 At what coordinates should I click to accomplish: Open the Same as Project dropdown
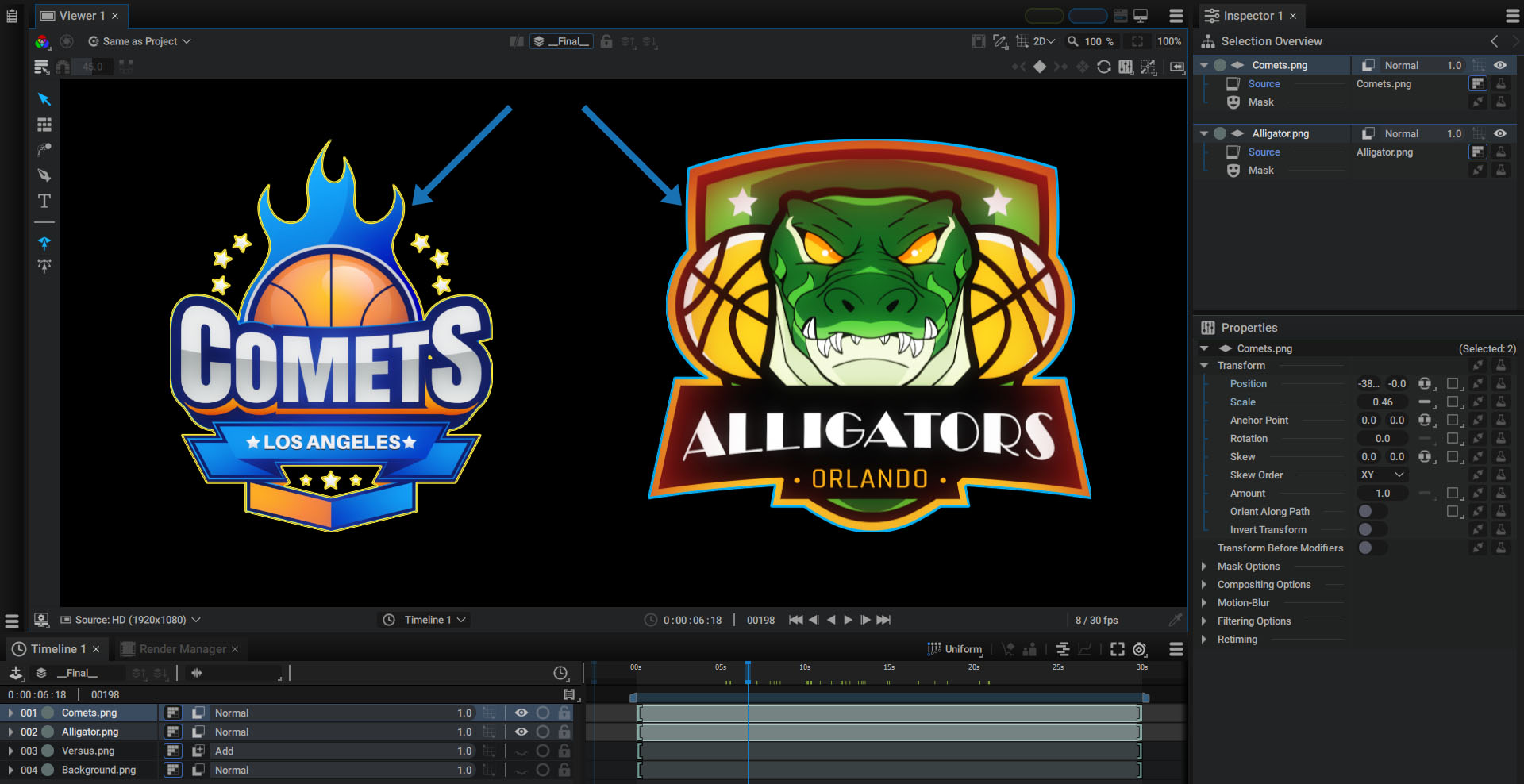(x=140, y=41)
